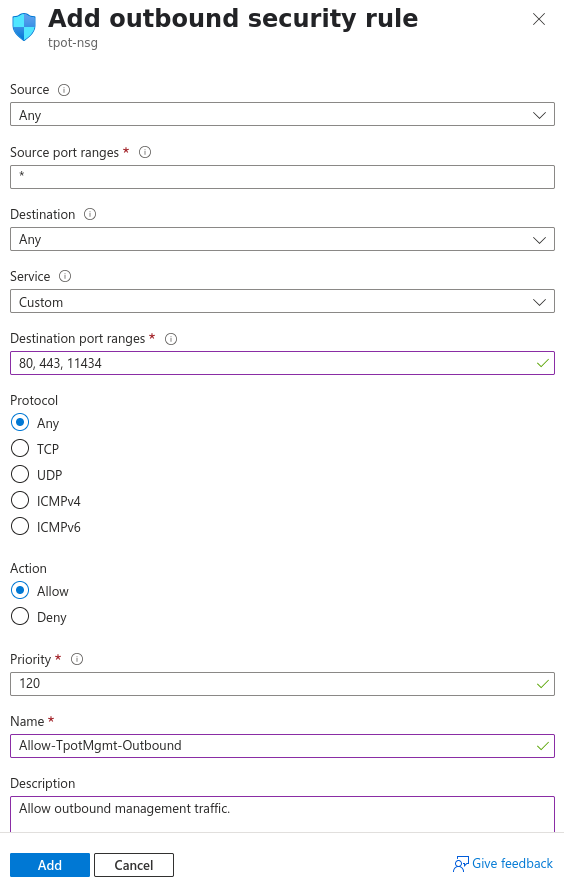Choose the Deny action radio button
Image resolution: width=564 pixels, height=889 pixels.
20,616
